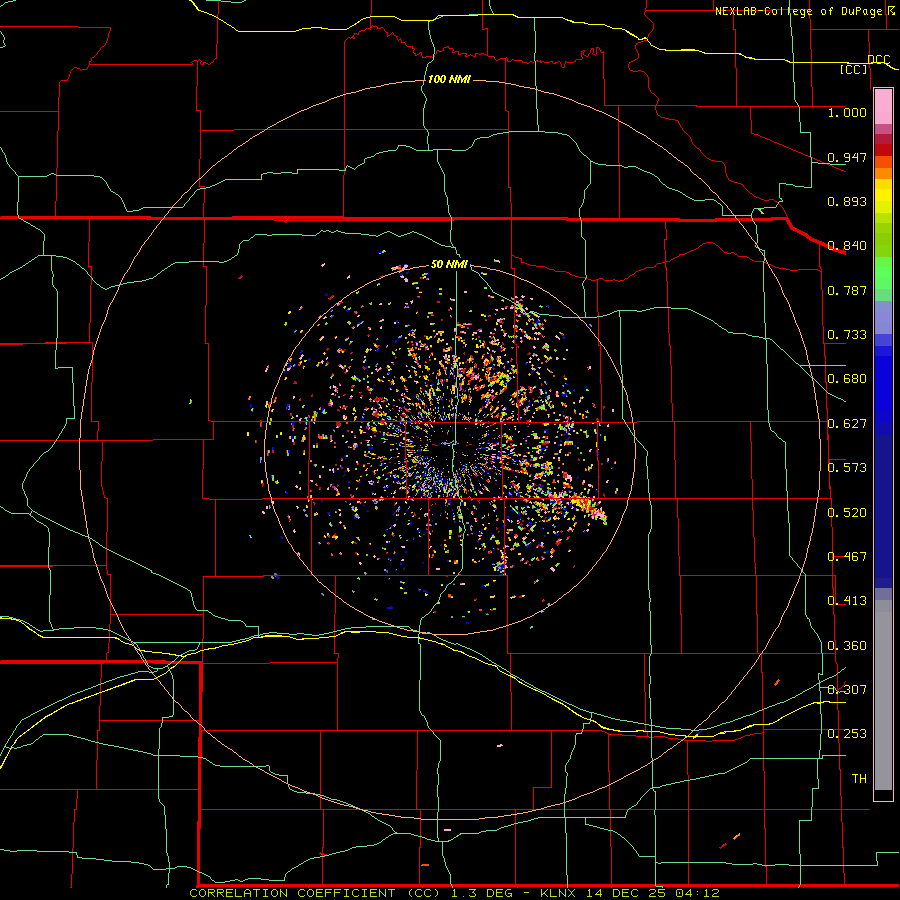Click the 0.467 legend value

point(847,557)
